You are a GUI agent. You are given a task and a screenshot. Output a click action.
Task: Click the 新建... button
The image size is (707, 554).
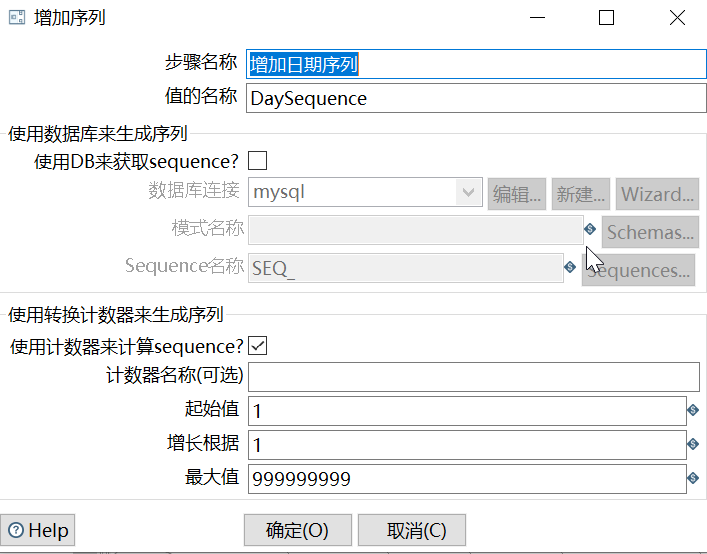[581, 194]
